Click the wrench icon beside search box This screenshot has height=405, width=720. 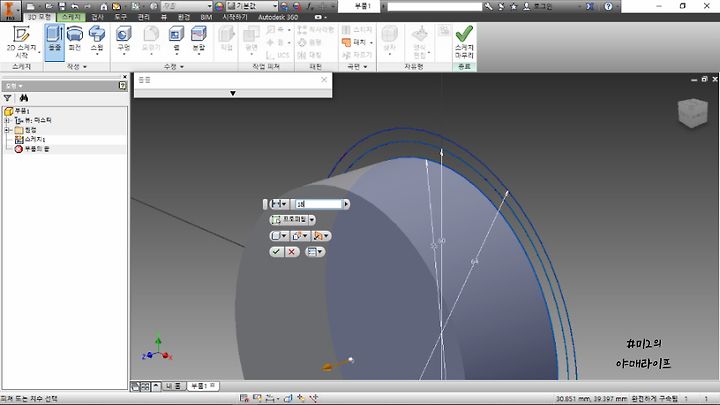(x=489, y=6)
